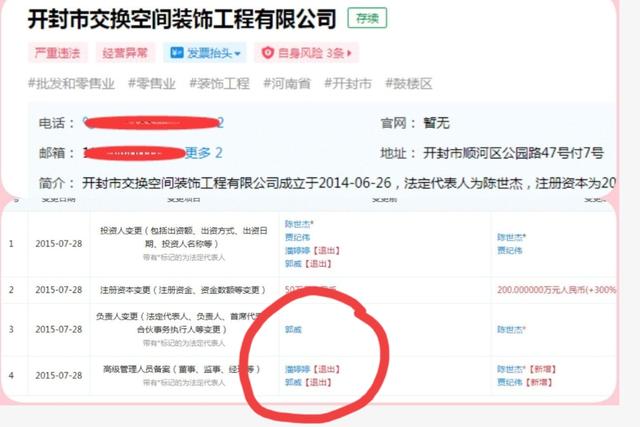Click 陈世杰*【新增】 in row 4

point(527,369)
